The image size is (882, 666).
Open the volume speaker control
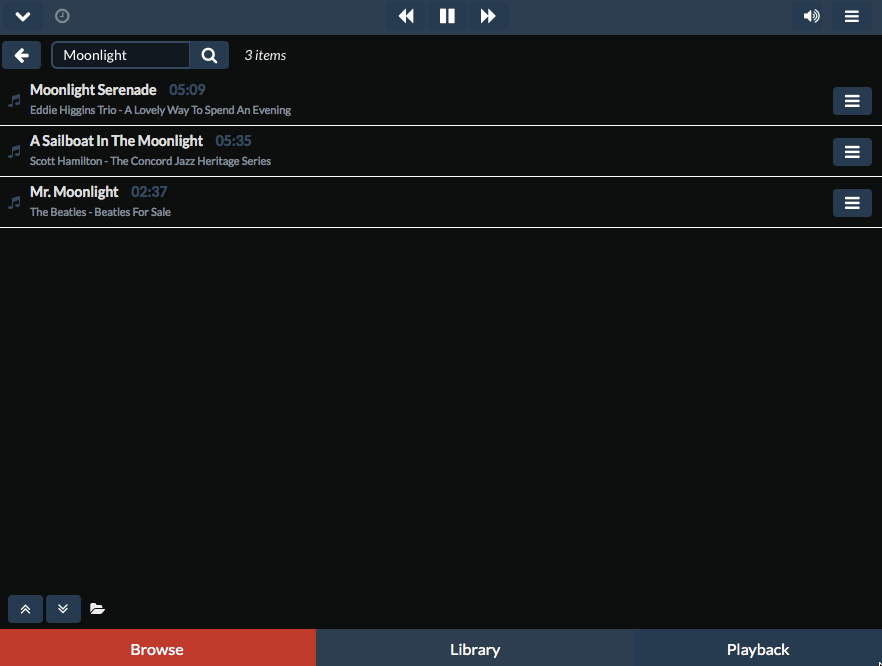pyautogui.click(x=811, y=16)
